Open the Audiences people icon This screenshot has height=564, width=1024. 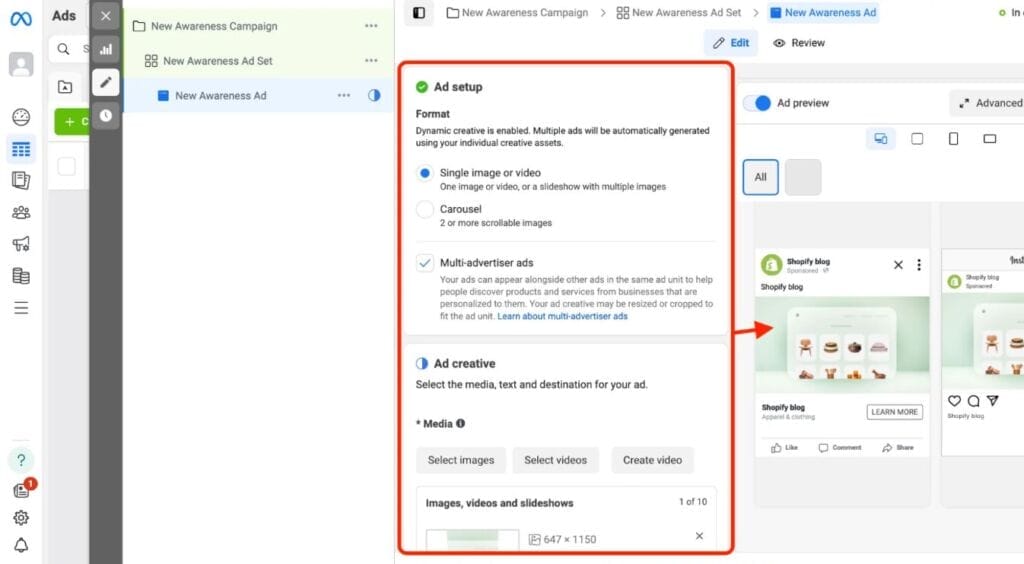21,212
